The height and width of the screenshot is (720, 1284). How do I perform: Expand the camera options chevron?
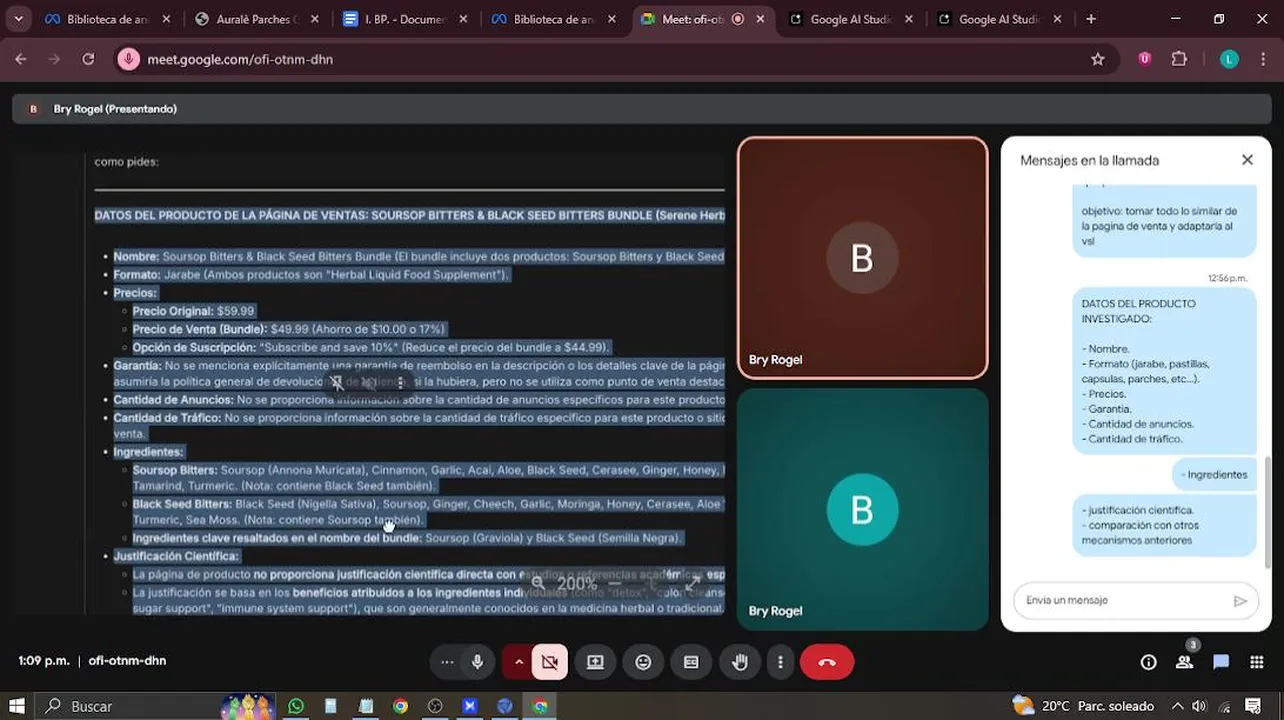click(518, 662)
